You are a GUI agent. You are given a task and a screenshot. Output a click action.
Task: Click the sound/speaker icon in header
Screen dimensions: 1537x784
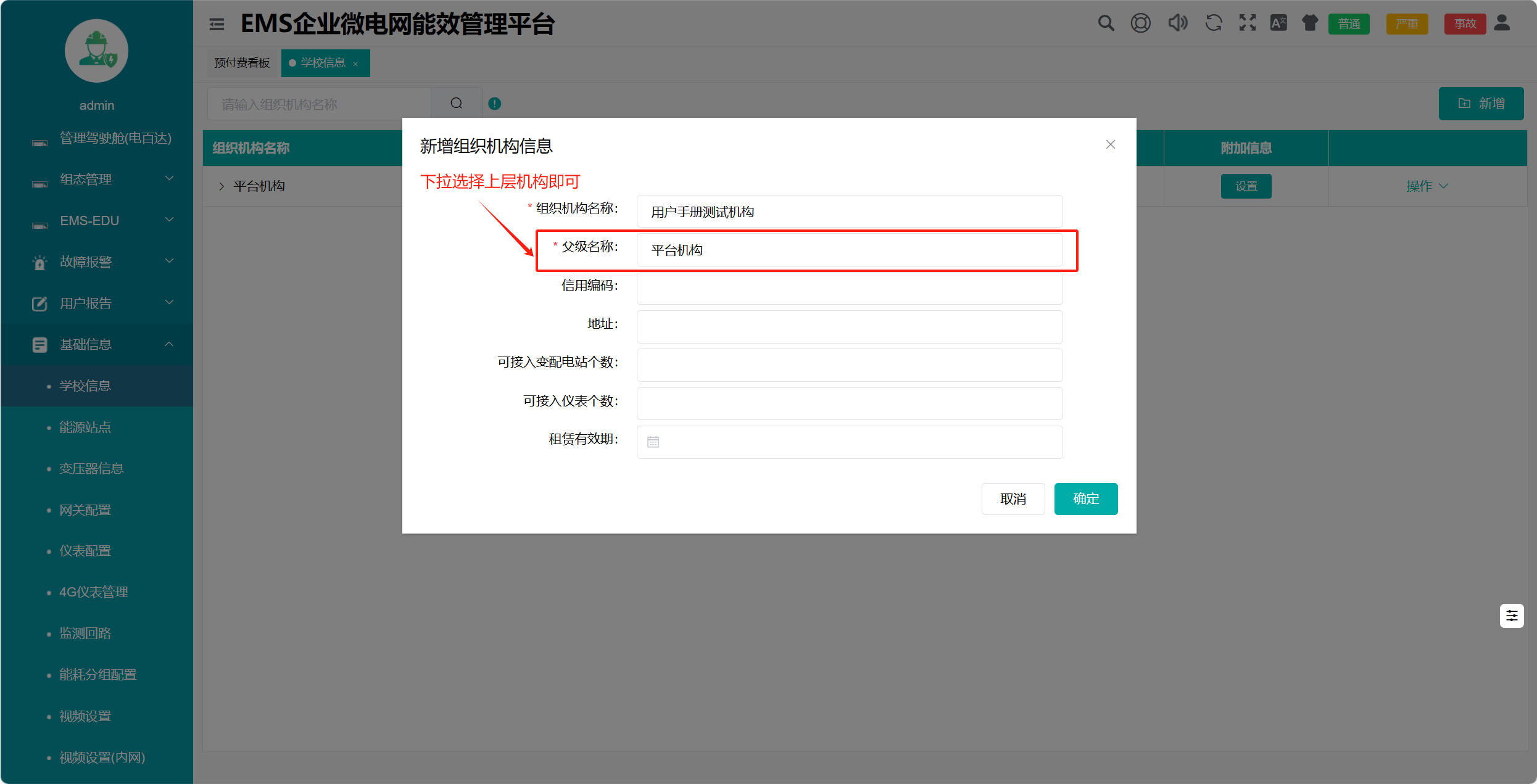point(1177,24)
